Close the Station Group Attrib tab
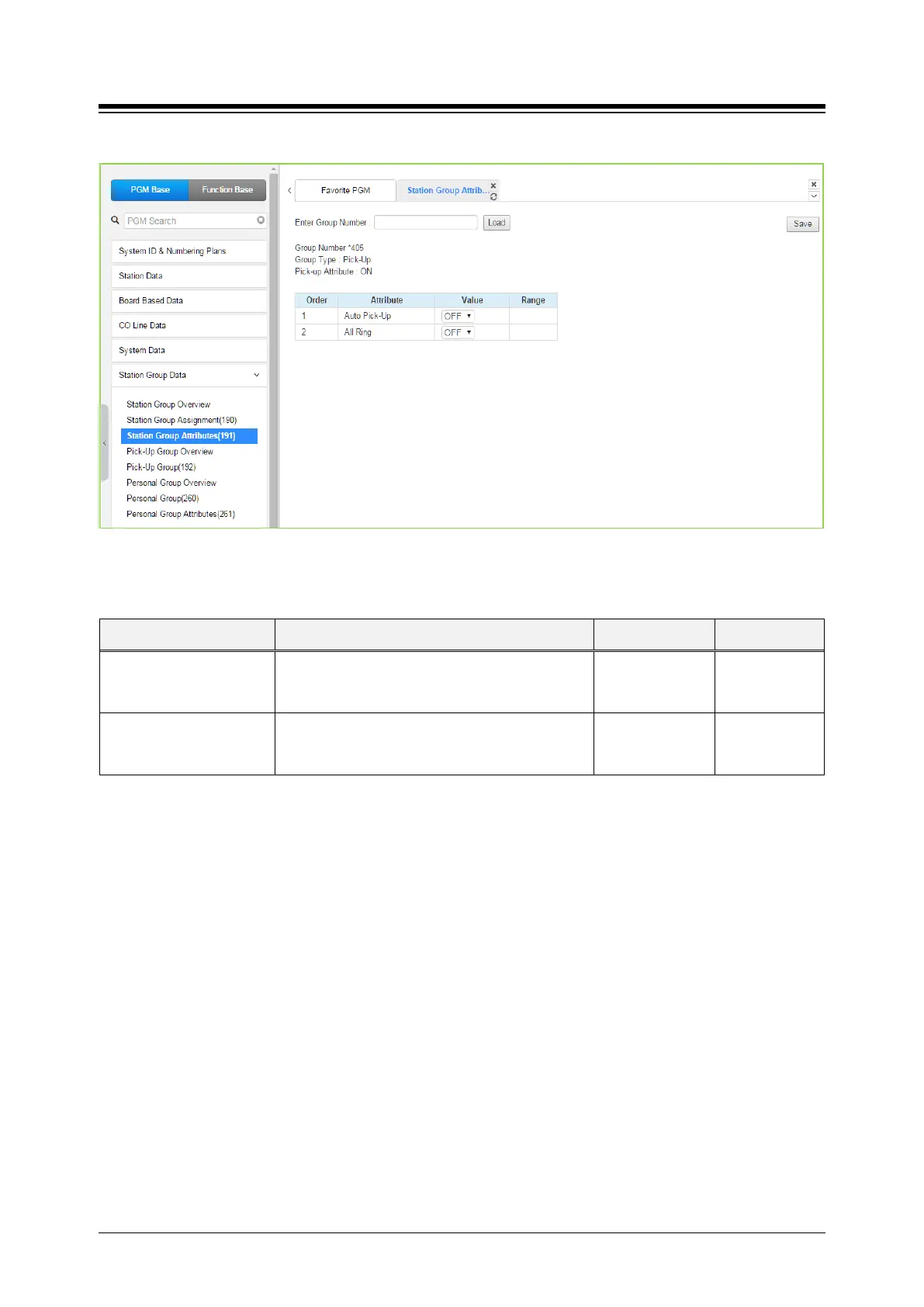The width and height of the screenshot is (924, 1307). (x=493, y=185)
